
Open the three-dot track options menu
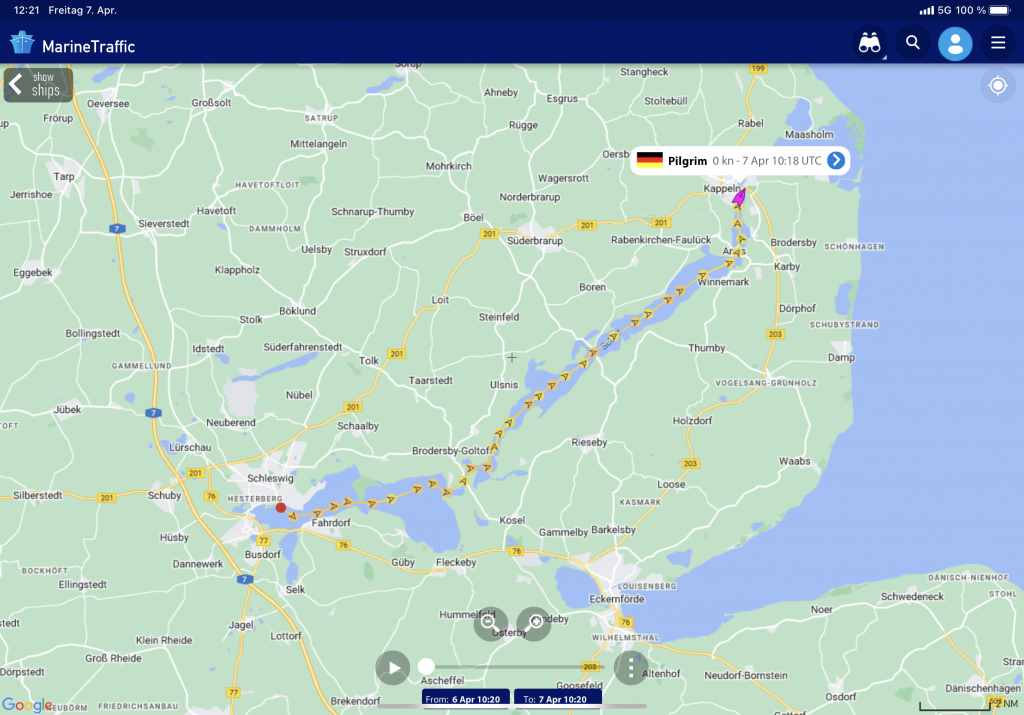(631, 667)
